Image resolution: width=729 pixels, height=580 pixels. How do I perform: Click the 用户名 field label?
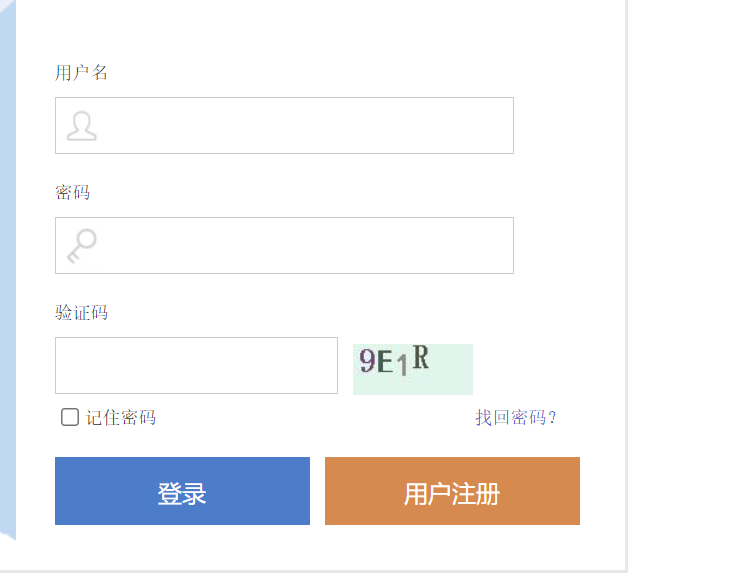[81, 72]
